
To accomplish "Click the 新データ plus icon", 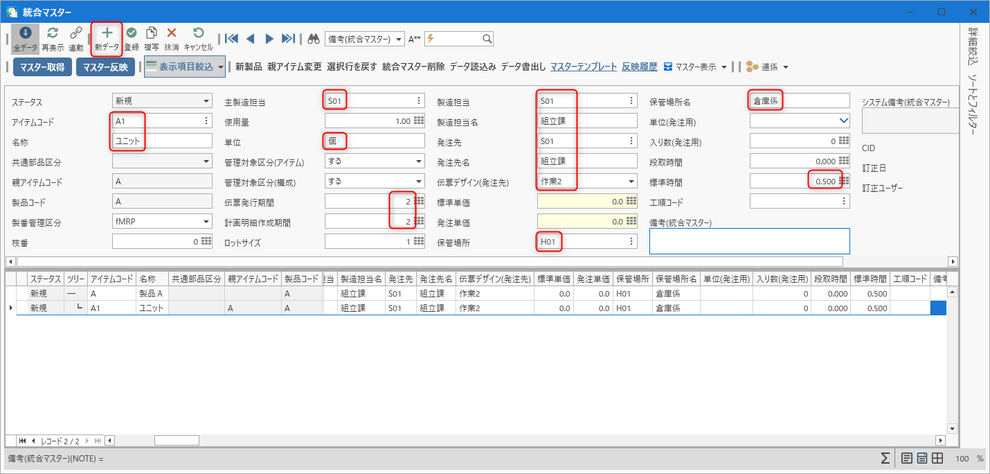I will click(107, 33).
